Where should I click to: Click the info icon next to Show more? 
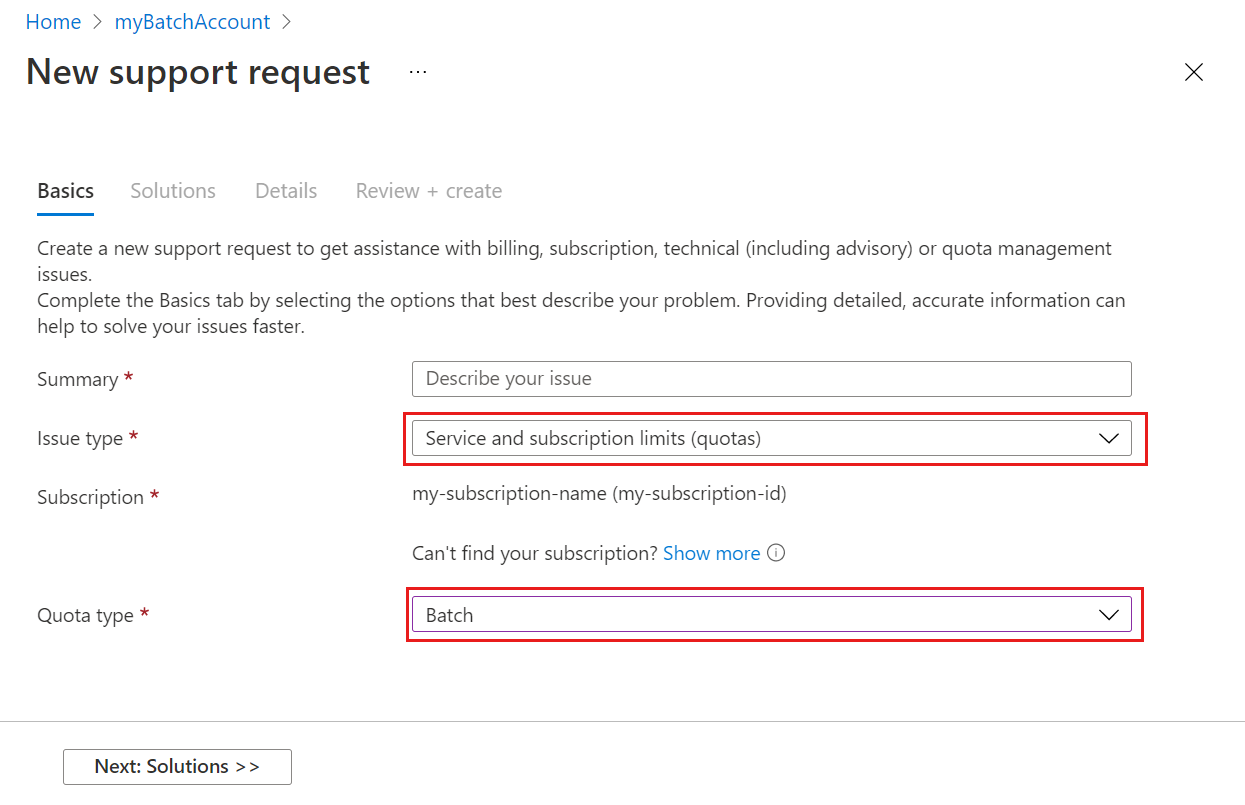coord(776,553)
